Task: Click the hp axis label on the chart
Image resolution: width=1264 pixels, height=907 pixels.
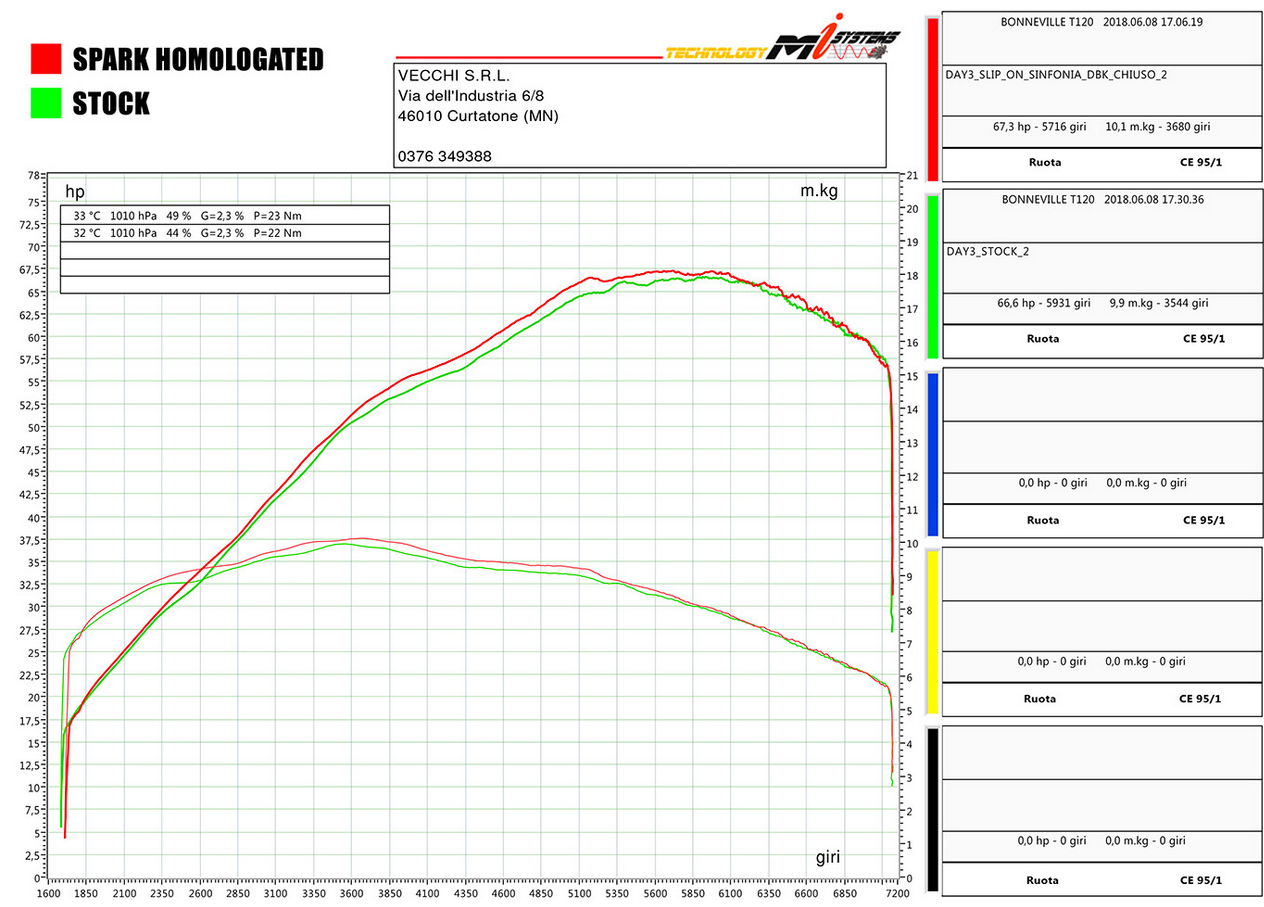Action: click(75, 192)
